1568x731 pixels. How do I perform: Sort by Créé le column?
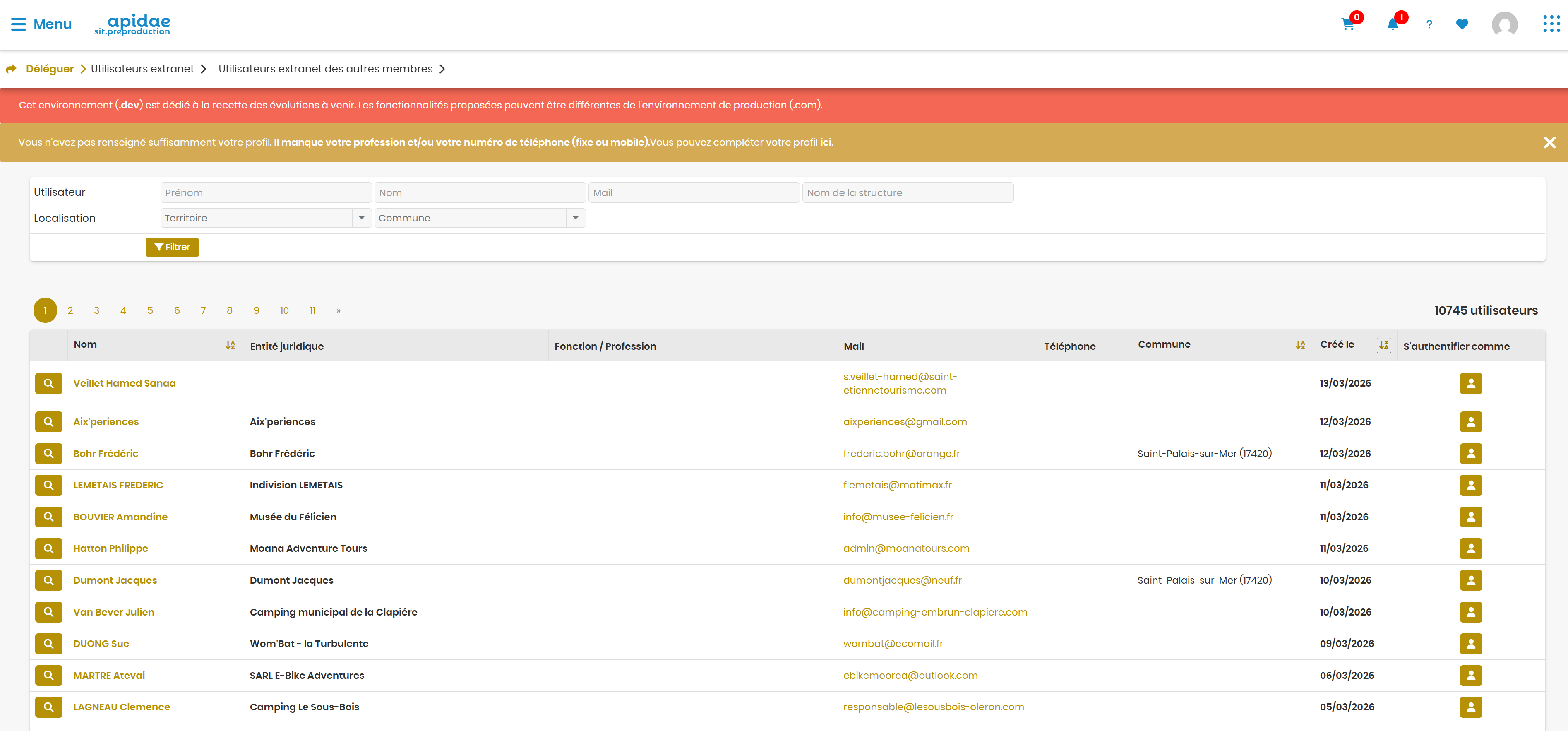(x=1383, y=345)
